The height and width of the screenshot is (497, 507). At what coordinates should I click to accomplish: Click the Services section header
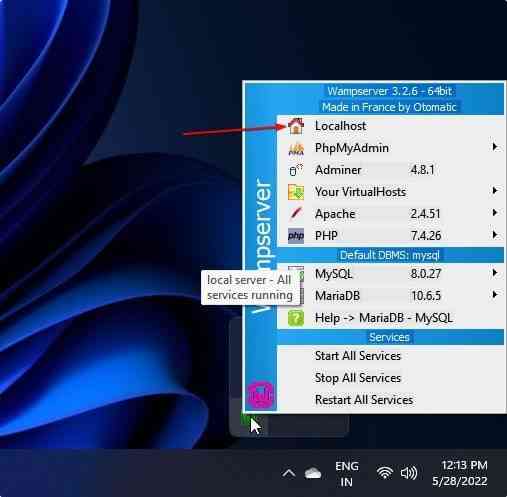(x=390, y=337)
